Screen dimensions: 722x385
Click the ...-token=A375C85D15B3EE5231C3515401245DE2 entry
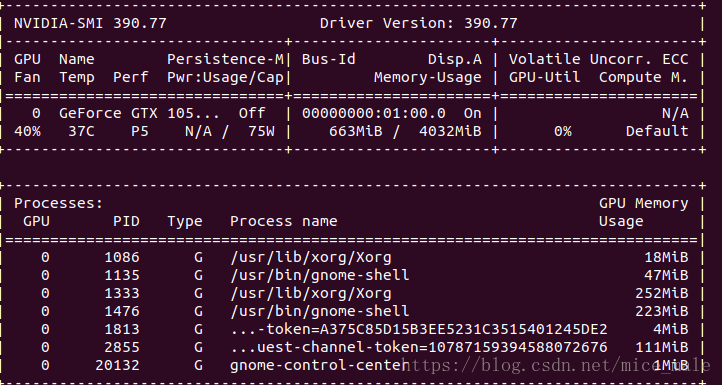[419, 329]
